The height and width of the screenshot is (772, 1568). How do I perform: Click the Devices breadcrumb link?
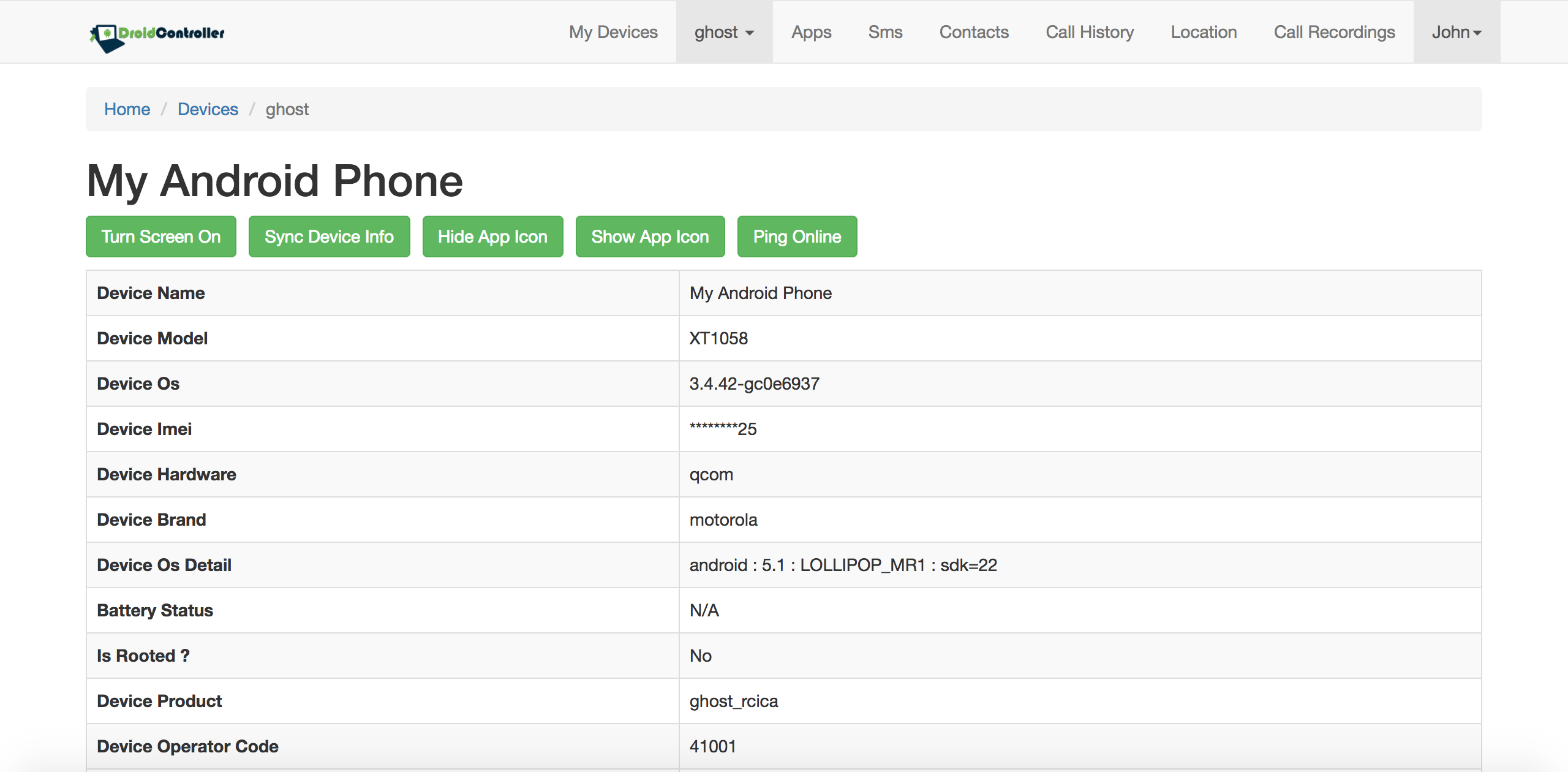[x=208, y=109]
